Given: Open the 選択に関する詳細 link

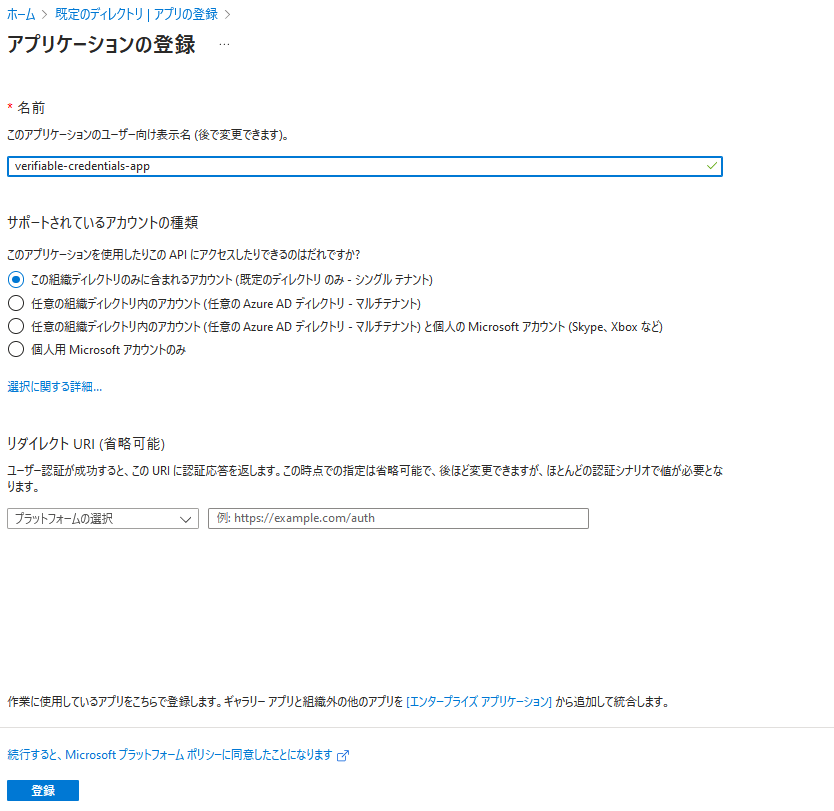Looking at the screenshot, I should click(54, 386).
